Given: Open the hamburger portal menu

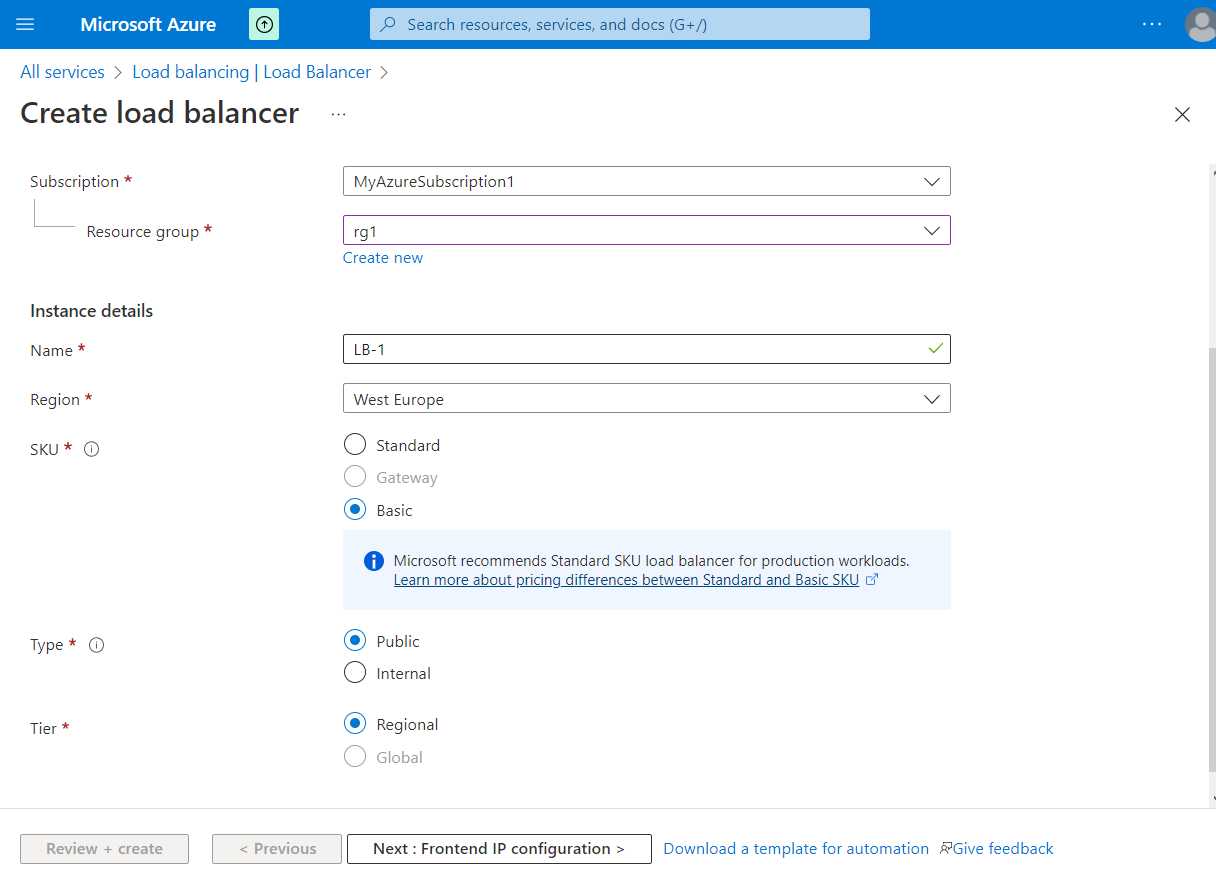Looking at the screenshot, I should 25,24.
